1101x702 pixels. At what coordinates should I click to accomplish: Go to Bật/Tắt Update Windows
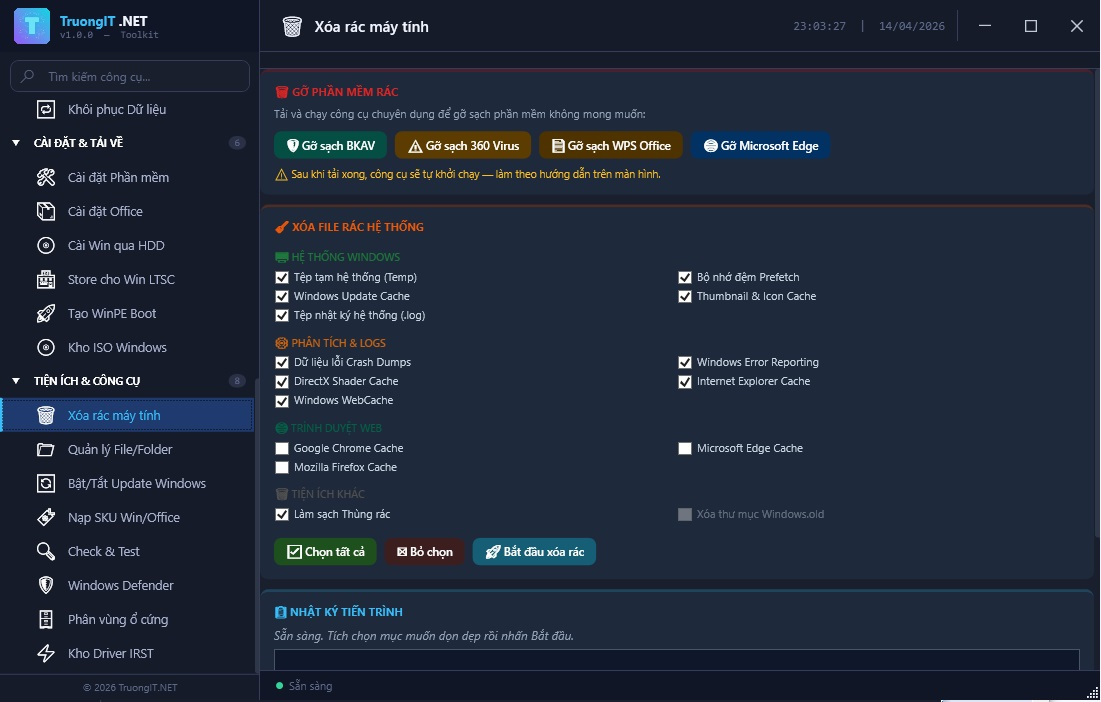136,484
